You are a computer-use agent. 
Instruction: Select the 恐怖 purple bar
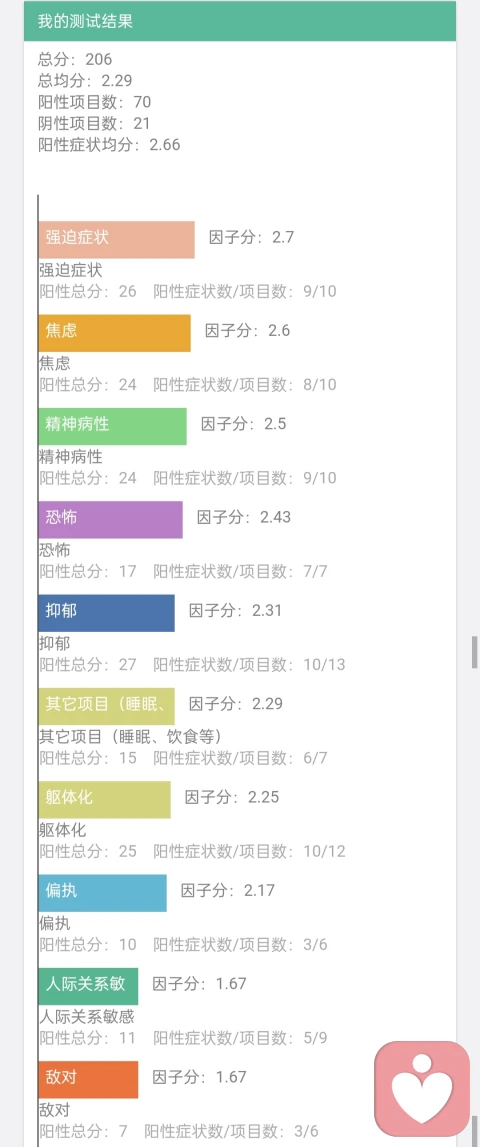coord(110,519)
